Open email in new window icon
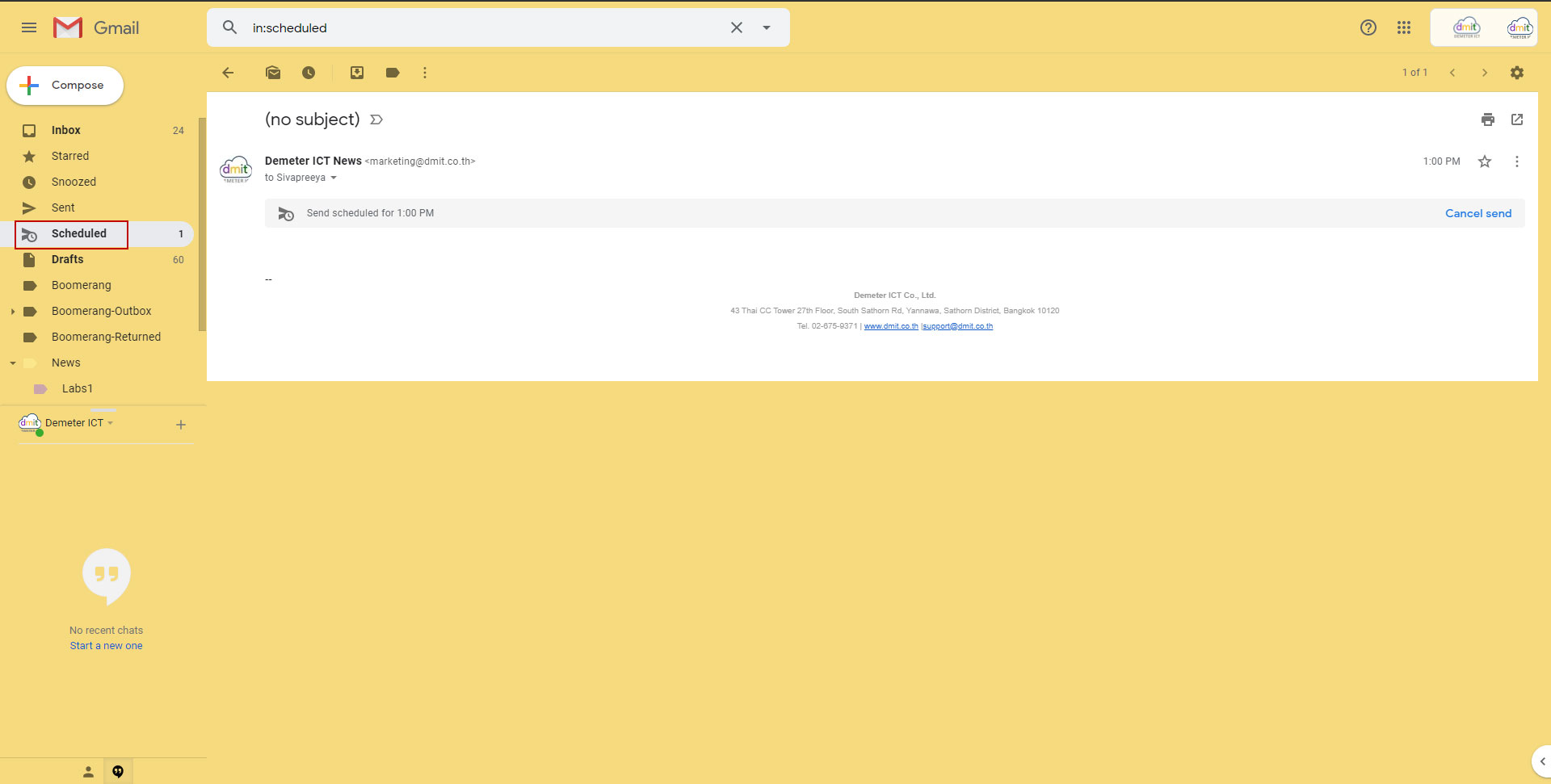Image resolution: width=1551 pixels, height=784 pixels. point(1517,119)
